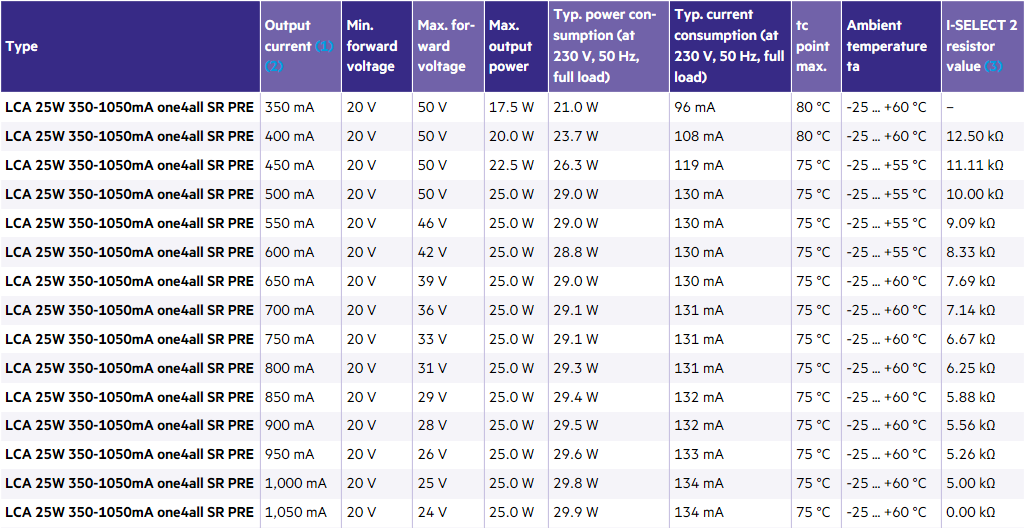Select the 750 mA output current cell

[301, 339]
